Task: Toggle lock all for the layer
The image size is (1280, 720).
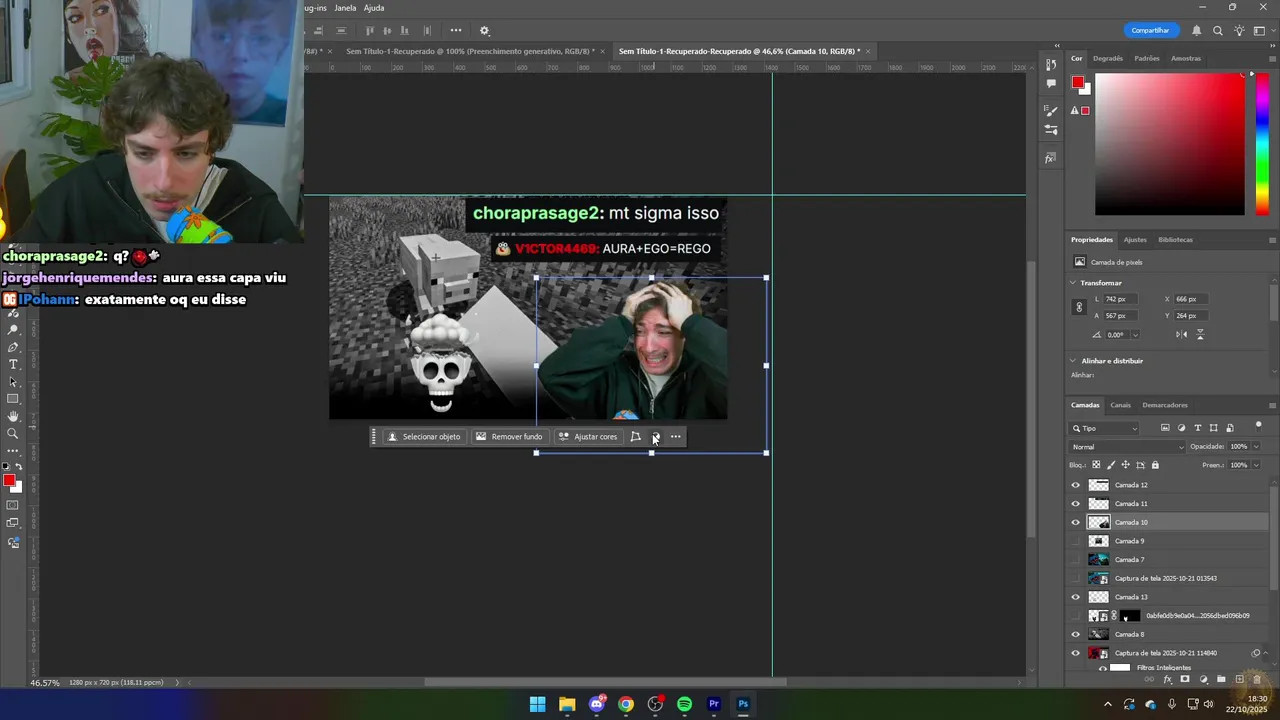Action: (x=1155, y=465)
